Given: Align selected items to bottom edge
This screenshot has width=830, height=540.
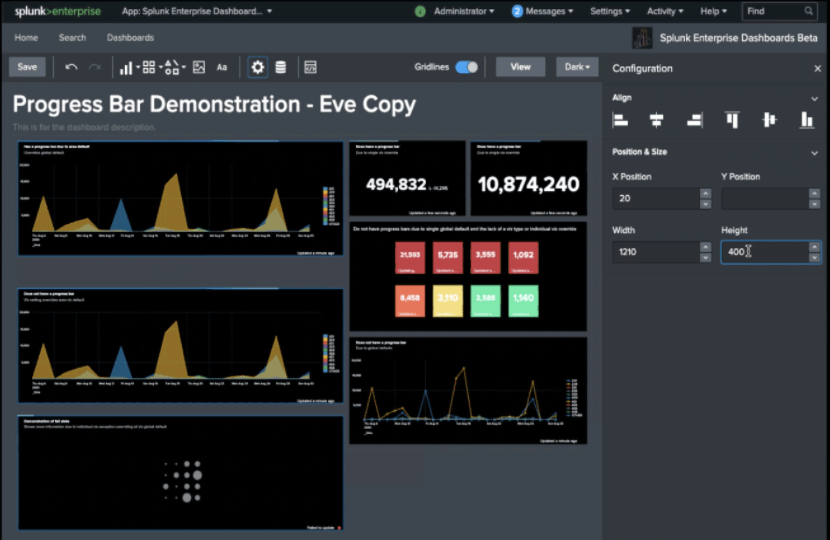Looking at the screenshot, I should pos(806,120).
